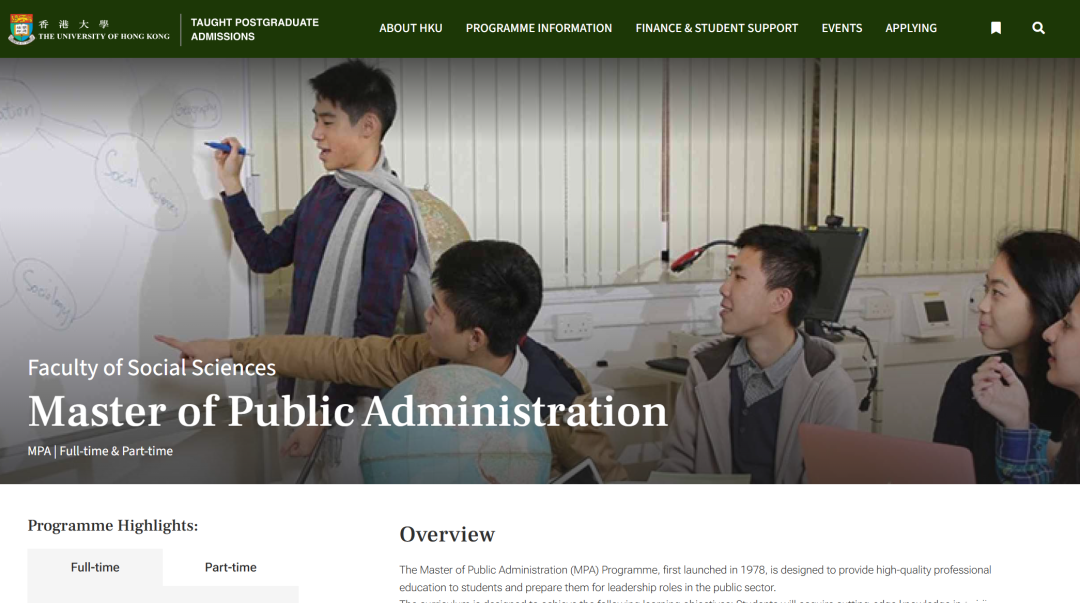This screenshot has height=603, width=1080.
Task: Click the HKU crest logo
Action: pyautogui.click(x=21, y=29)
